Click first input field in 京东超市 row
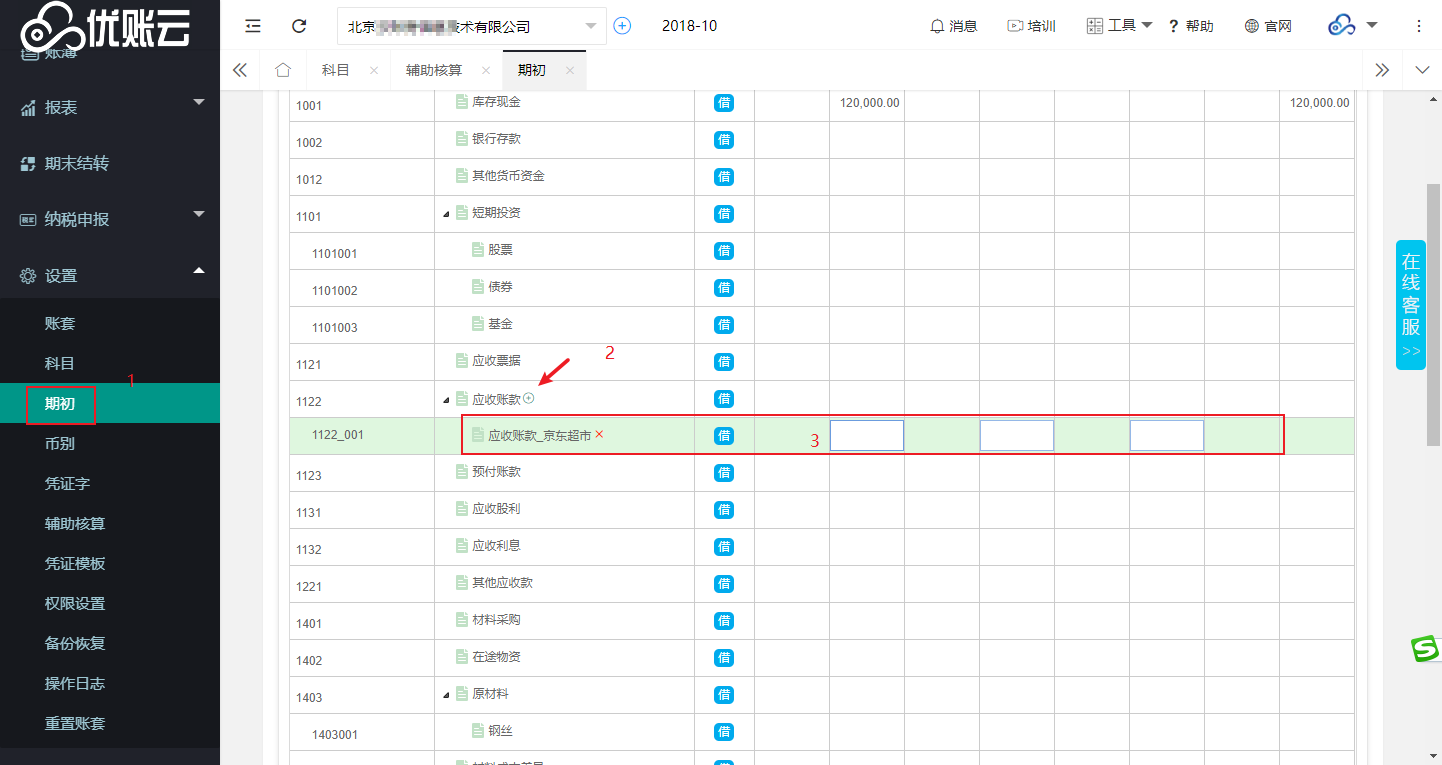Screen dimensions: 1442x765 click(867, 436)
